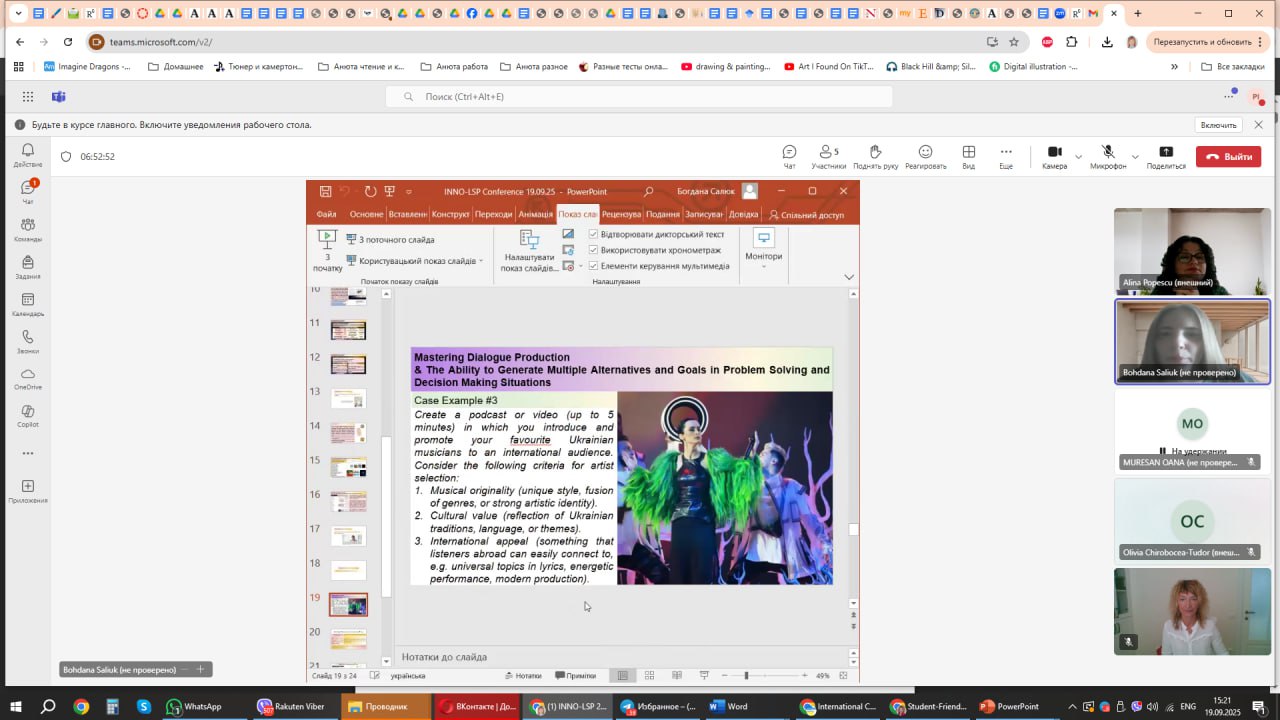This screenshot has width=1280, height=720.
Task: Toggle the camera on or off
Action: pyautogui.click(x=1054, y=156)
